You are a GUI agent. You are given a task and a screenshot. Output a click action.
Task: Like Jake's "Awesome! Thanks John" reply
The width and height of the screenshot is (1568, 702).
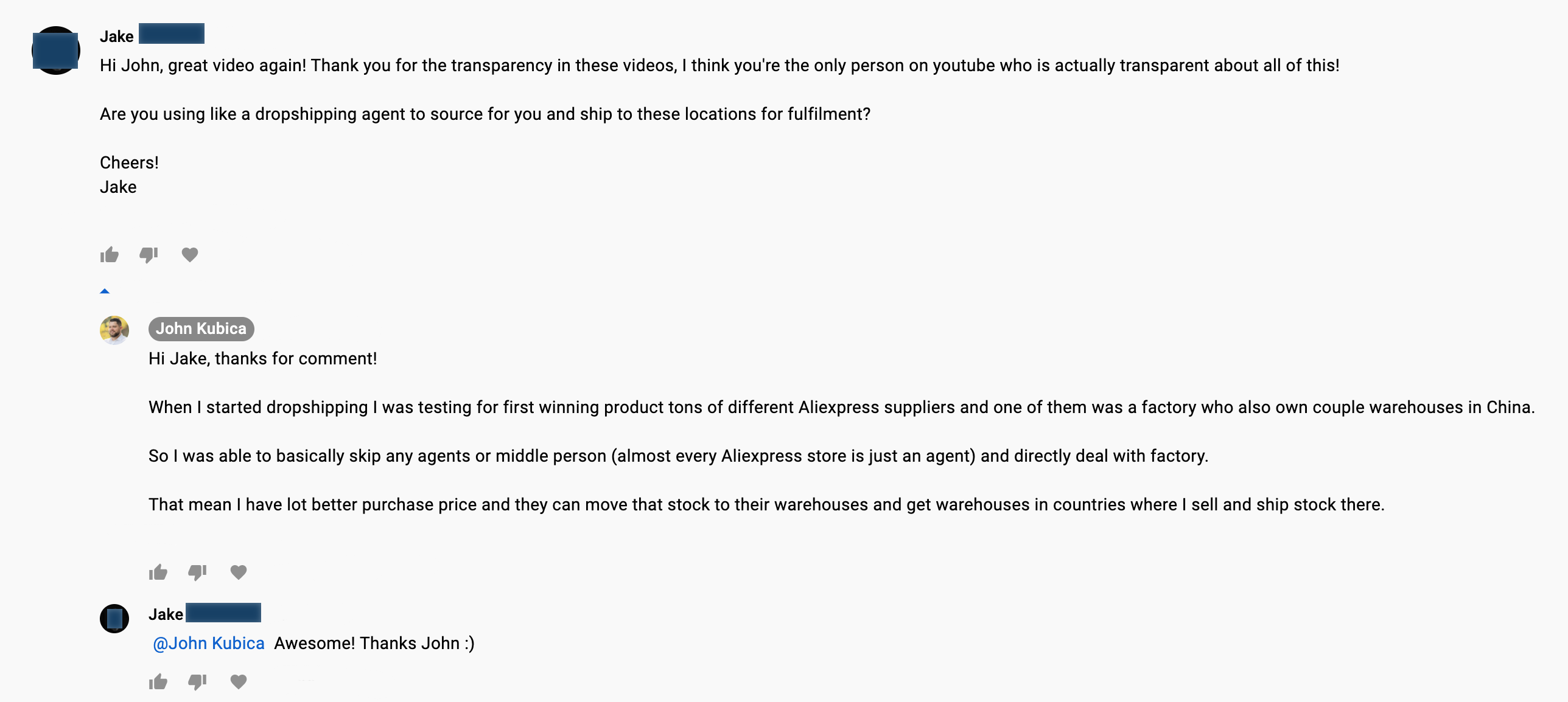(158, 682)
